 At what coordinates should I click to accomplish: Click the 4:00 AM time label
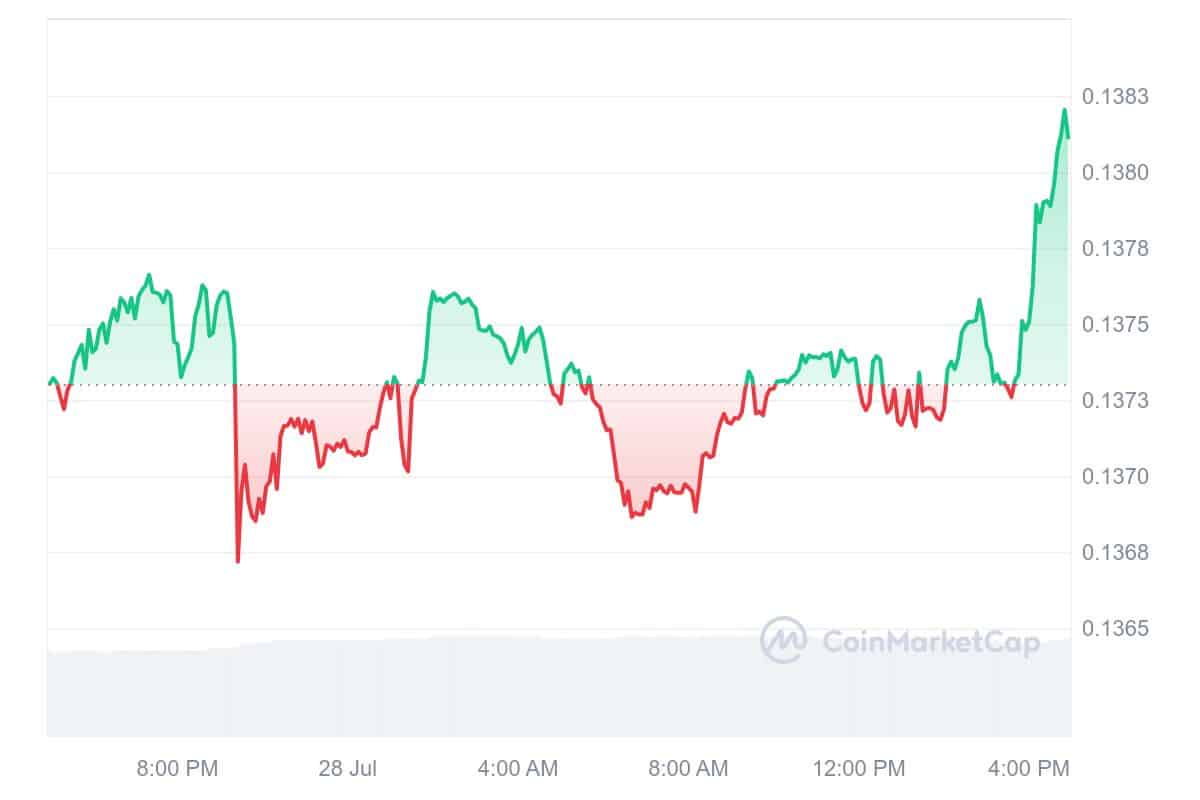point(518,769)
